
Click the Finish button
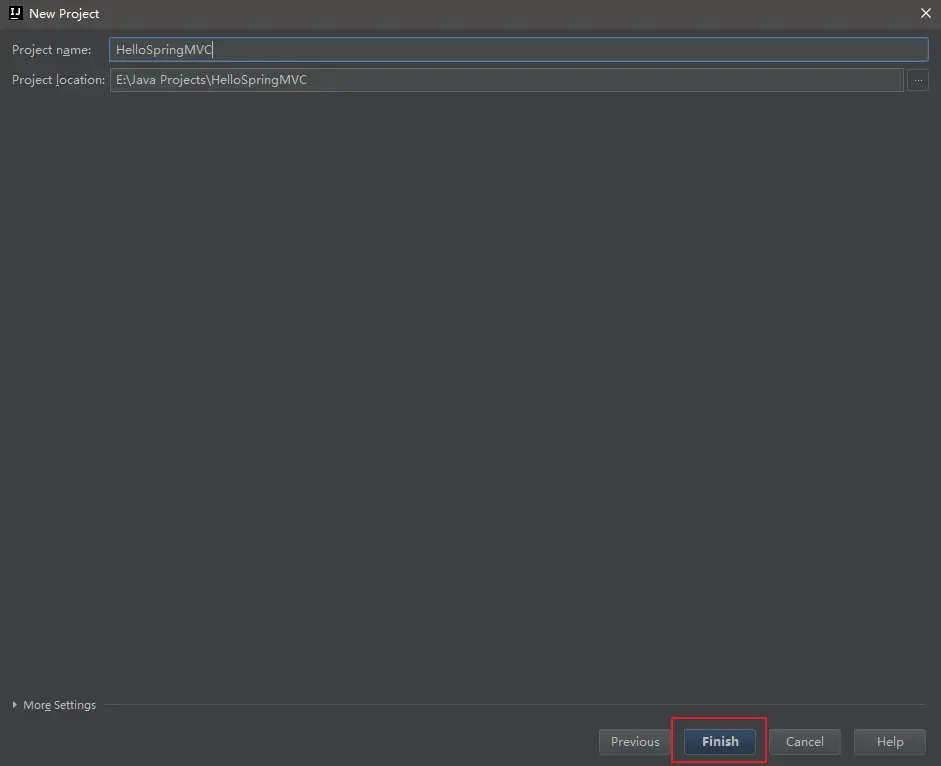[x=720, y=741]
